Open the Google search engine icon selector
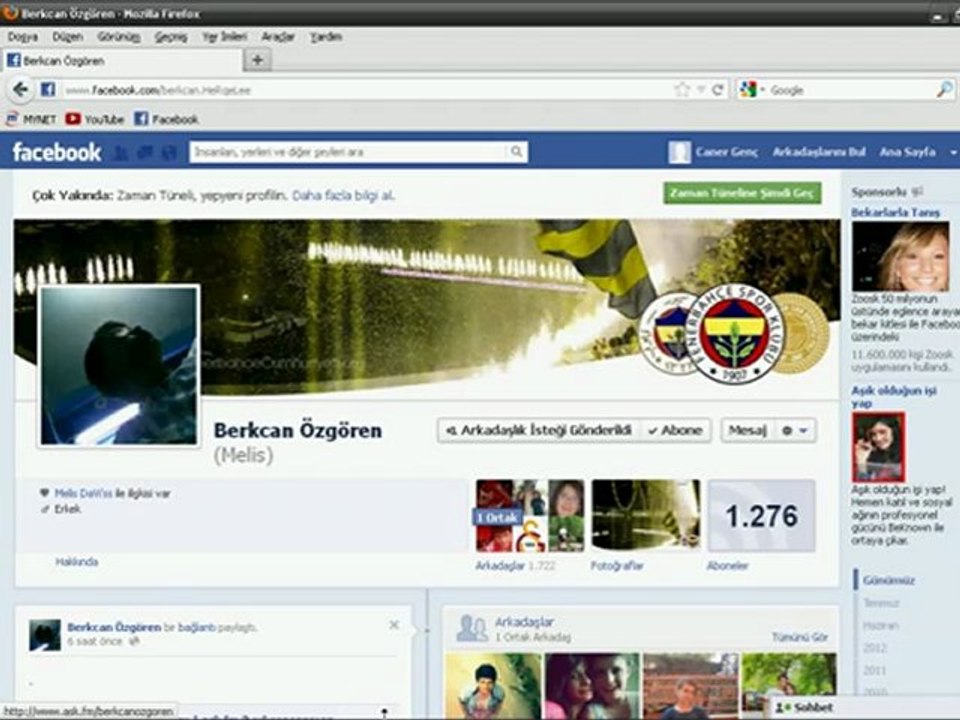 (x=751, y=90)
